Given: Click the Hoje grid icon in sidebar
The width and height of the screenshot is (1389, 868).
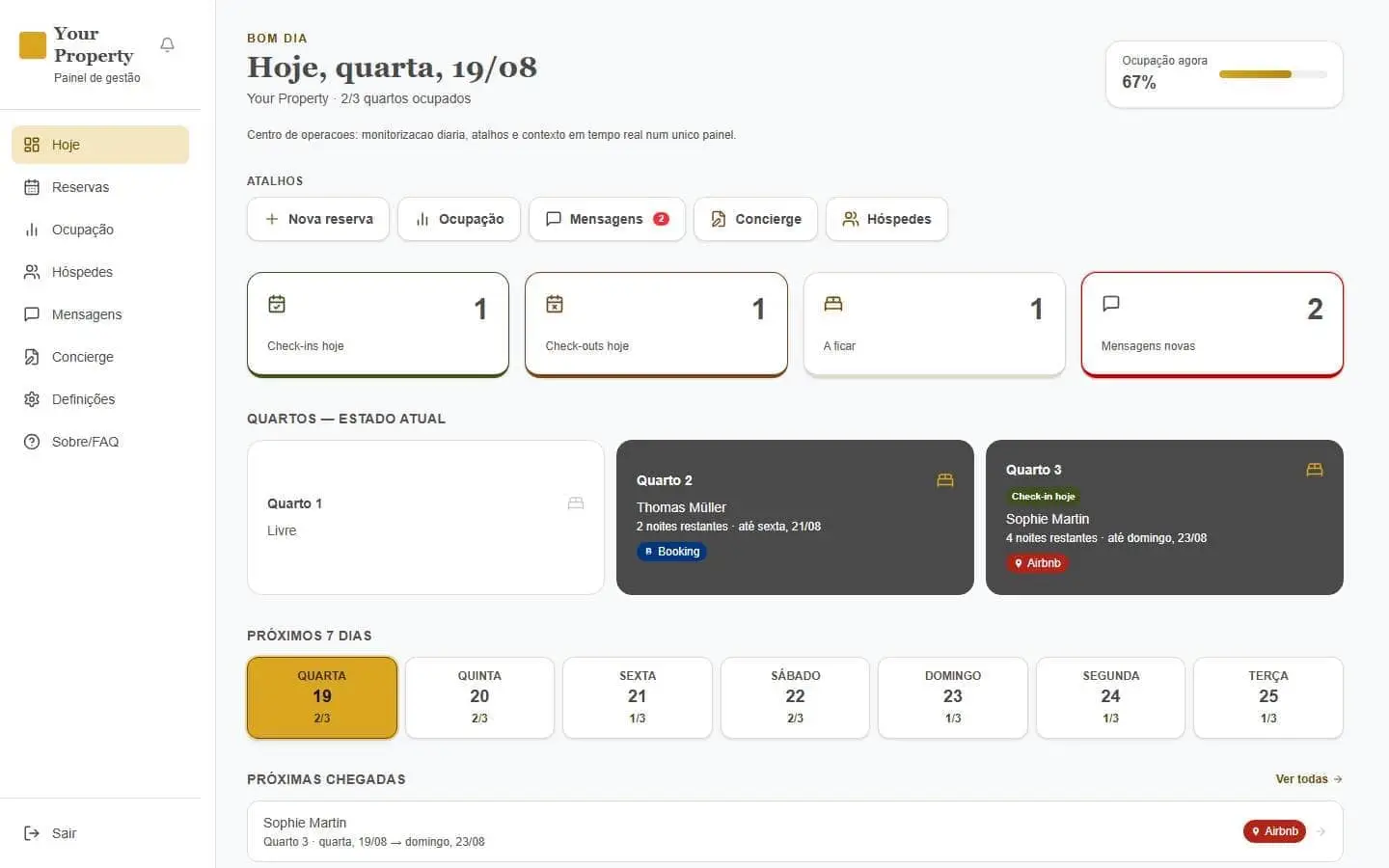Looking at the screenshot, I should click(32, 145).
